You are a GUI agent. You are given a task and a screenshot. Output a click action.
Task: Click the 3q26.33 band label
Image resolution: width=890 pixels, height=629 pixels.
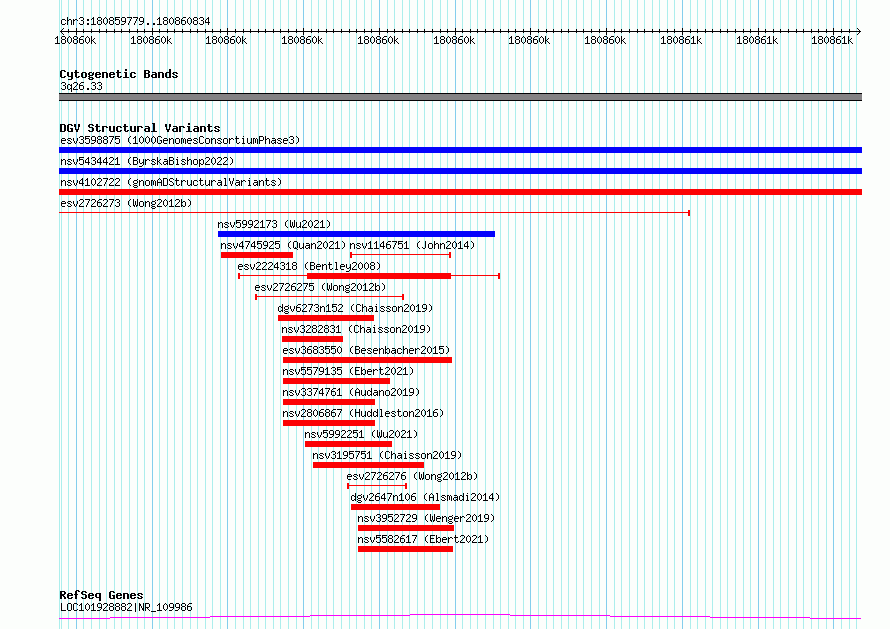[81, 86]
